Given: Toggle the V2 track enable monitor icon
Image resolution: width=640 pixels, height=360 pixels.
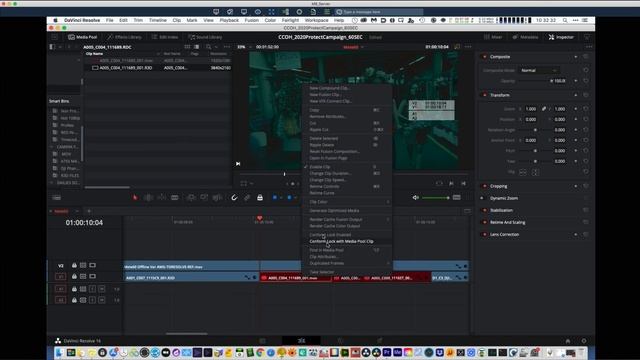Looking at the screenshot, I should tap(93, 265).
